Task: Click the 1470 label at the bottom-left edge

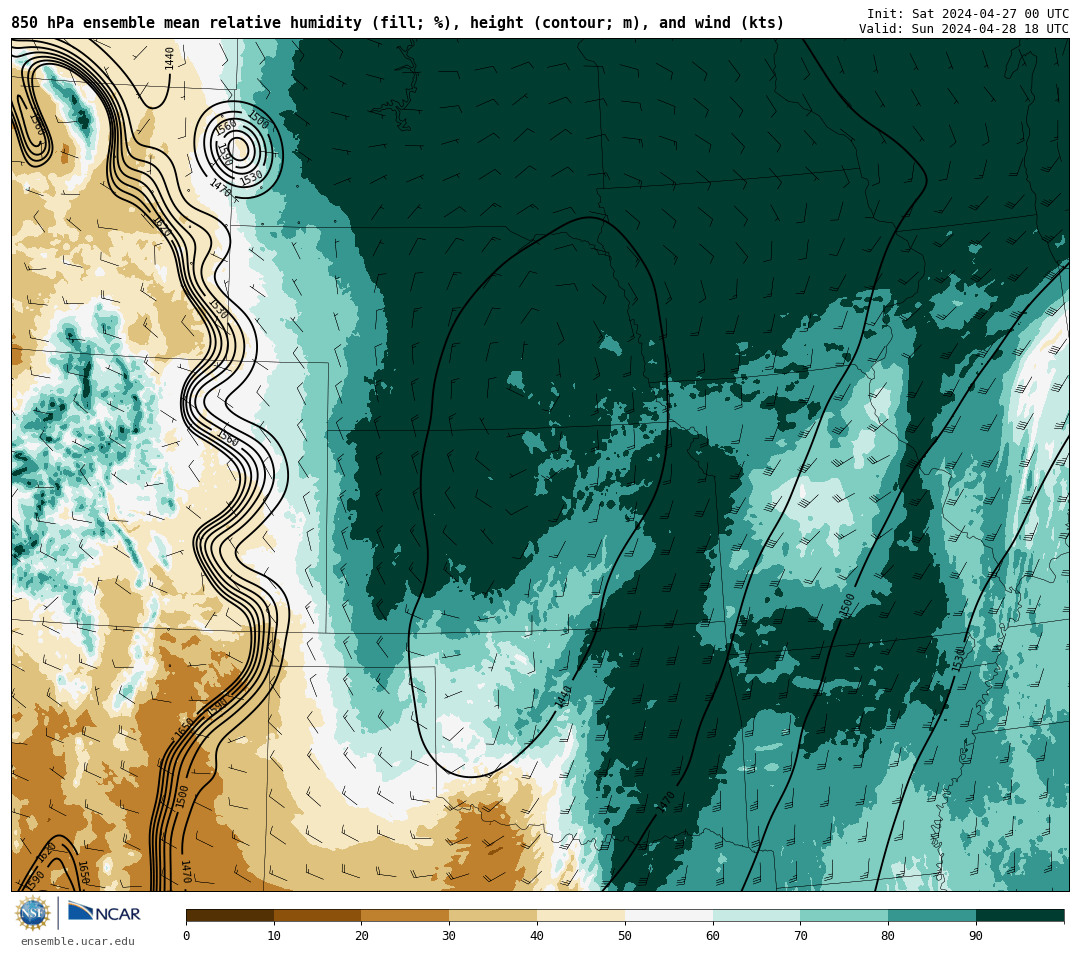Action: [x=185, y=871]
